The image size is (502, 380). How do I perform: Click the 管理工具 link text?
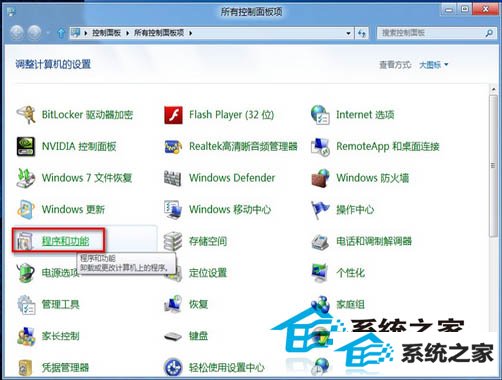point(61,304)
